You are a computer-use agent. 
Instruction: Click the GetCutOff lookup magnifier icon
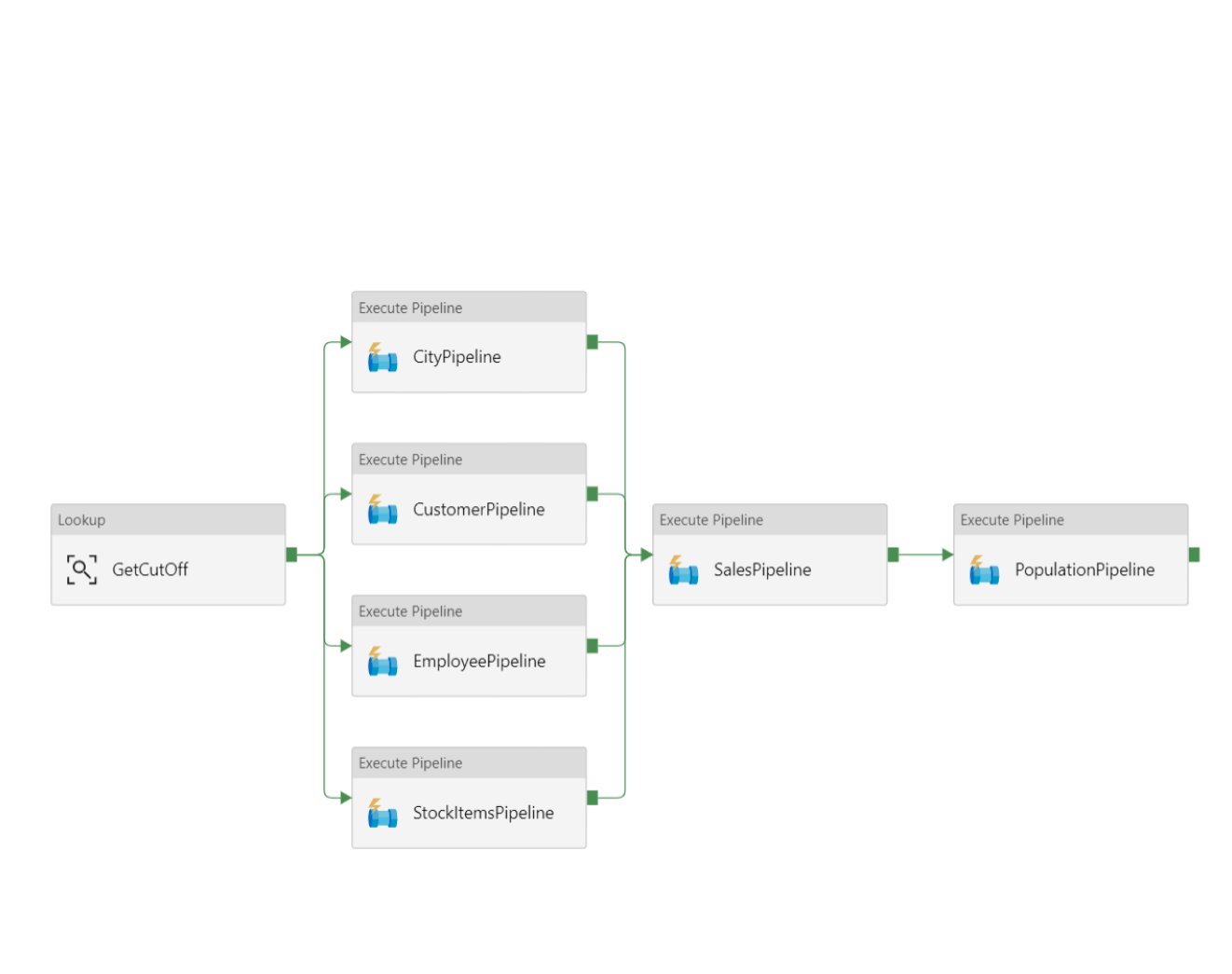pyautogui.click(x=82, y=569)
